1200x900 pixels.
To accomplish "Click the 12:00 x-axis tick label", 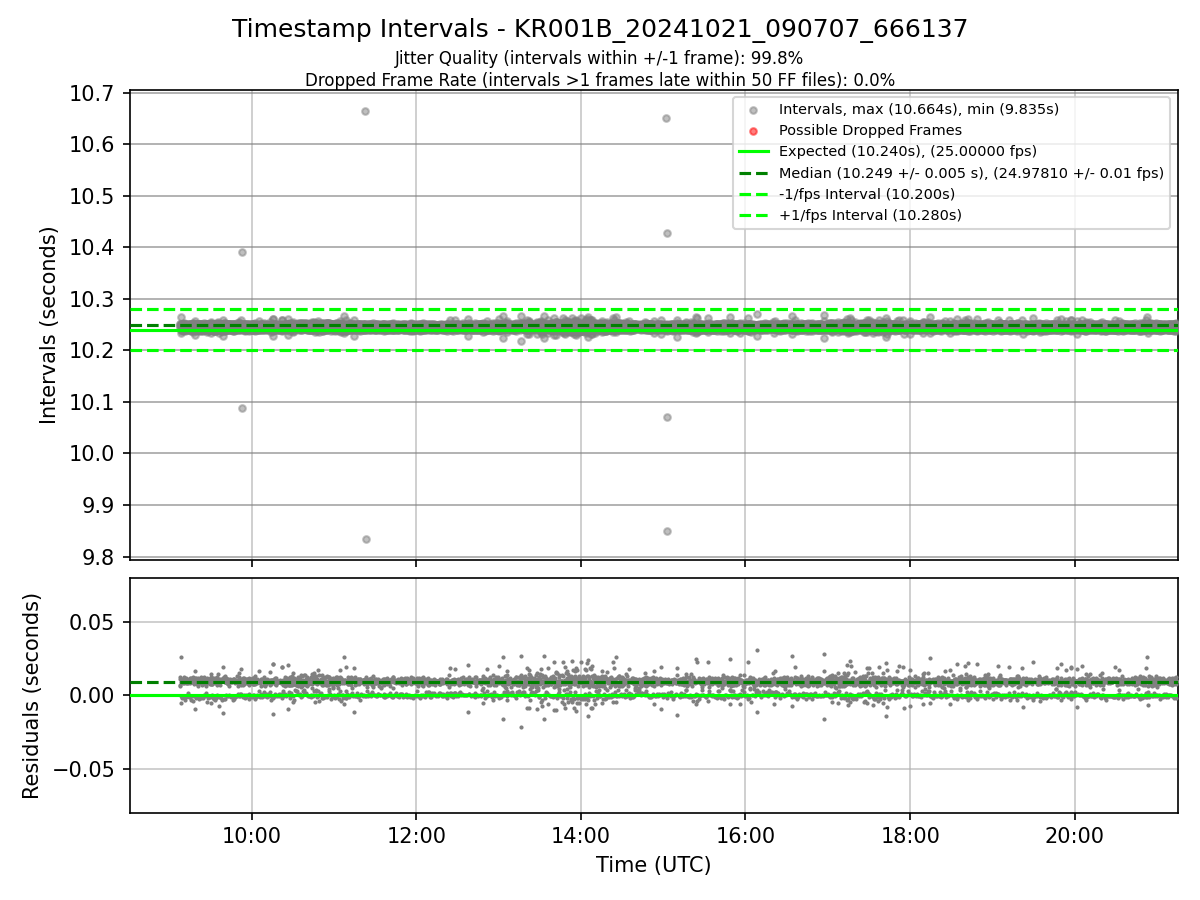I will (x=416, y=836).
